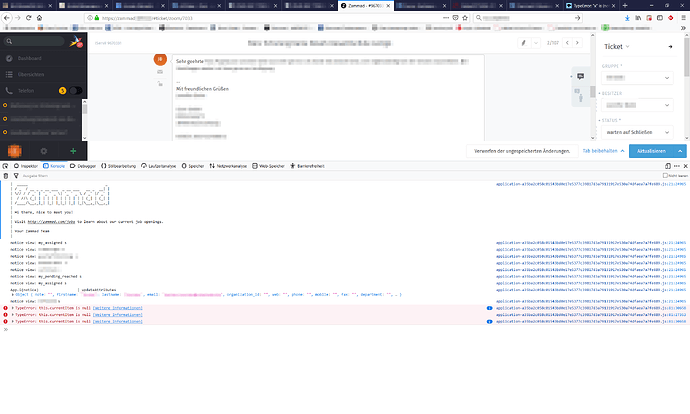Viewport: 690px width, 414px height.
Task: Open the Gruppe dropdown
Action: (x=637, y=78)
